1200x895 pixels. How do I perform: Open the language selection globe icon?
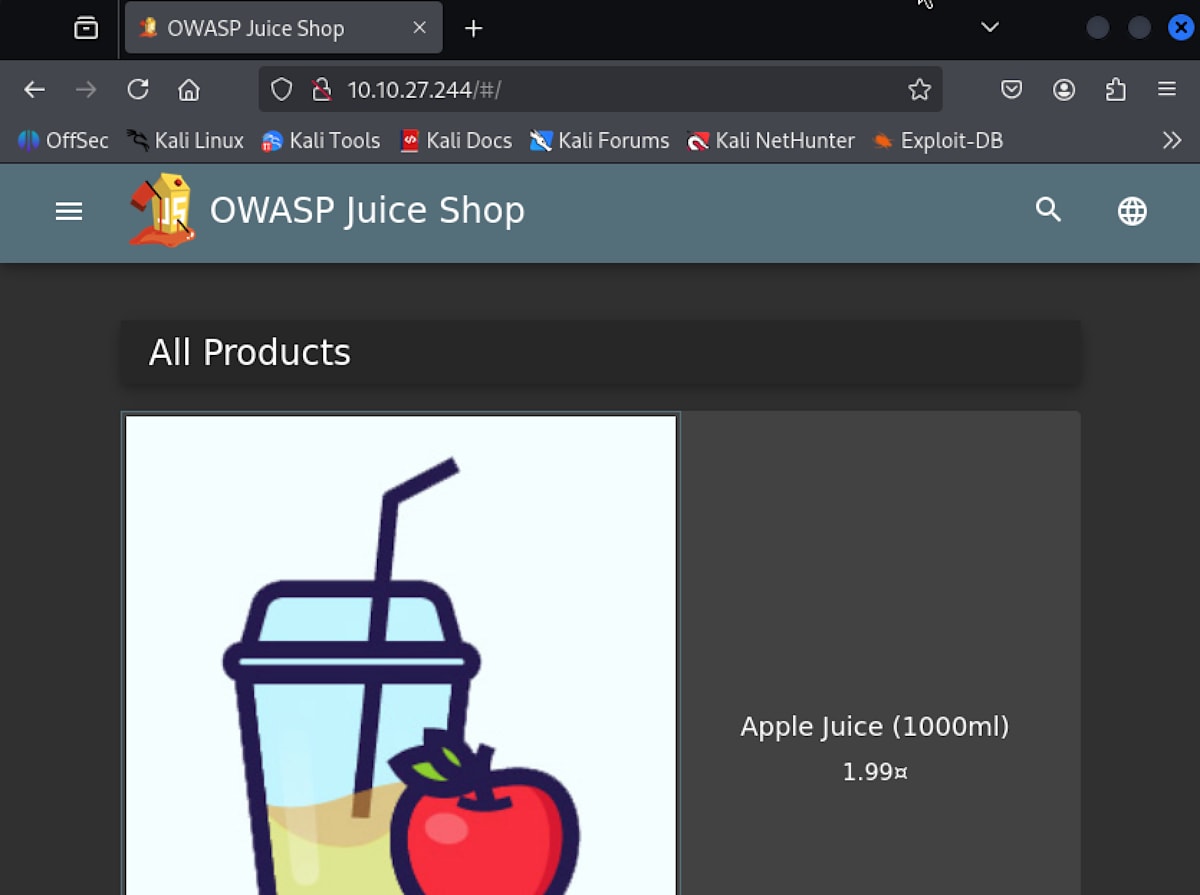(1132, 211)
